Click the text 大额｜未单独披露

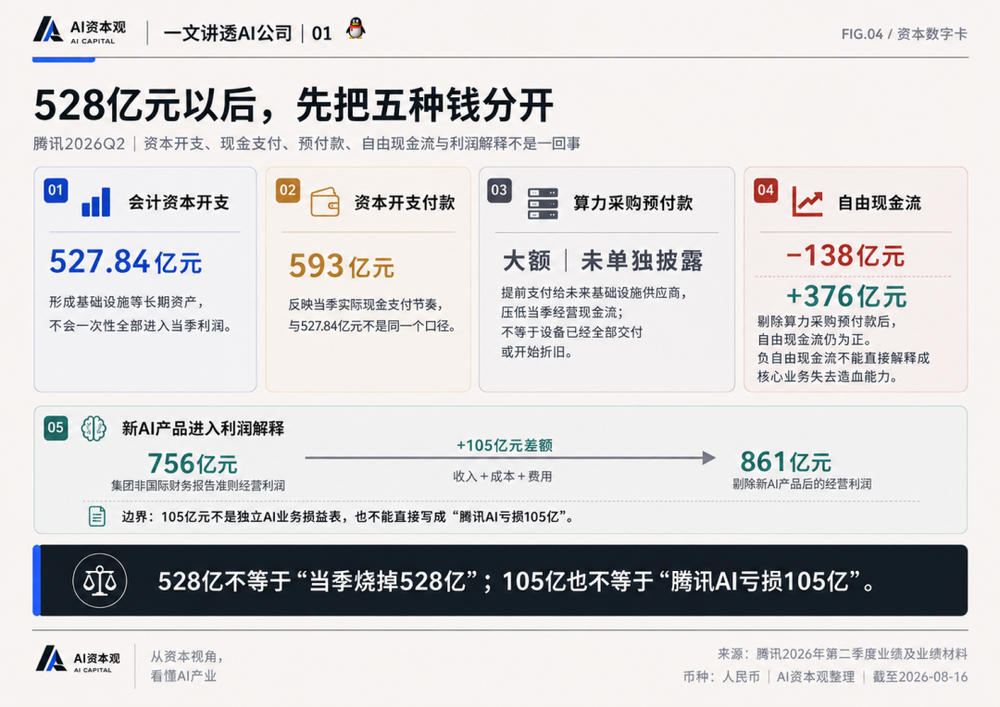pyautogui.click(x=603, y=261)
